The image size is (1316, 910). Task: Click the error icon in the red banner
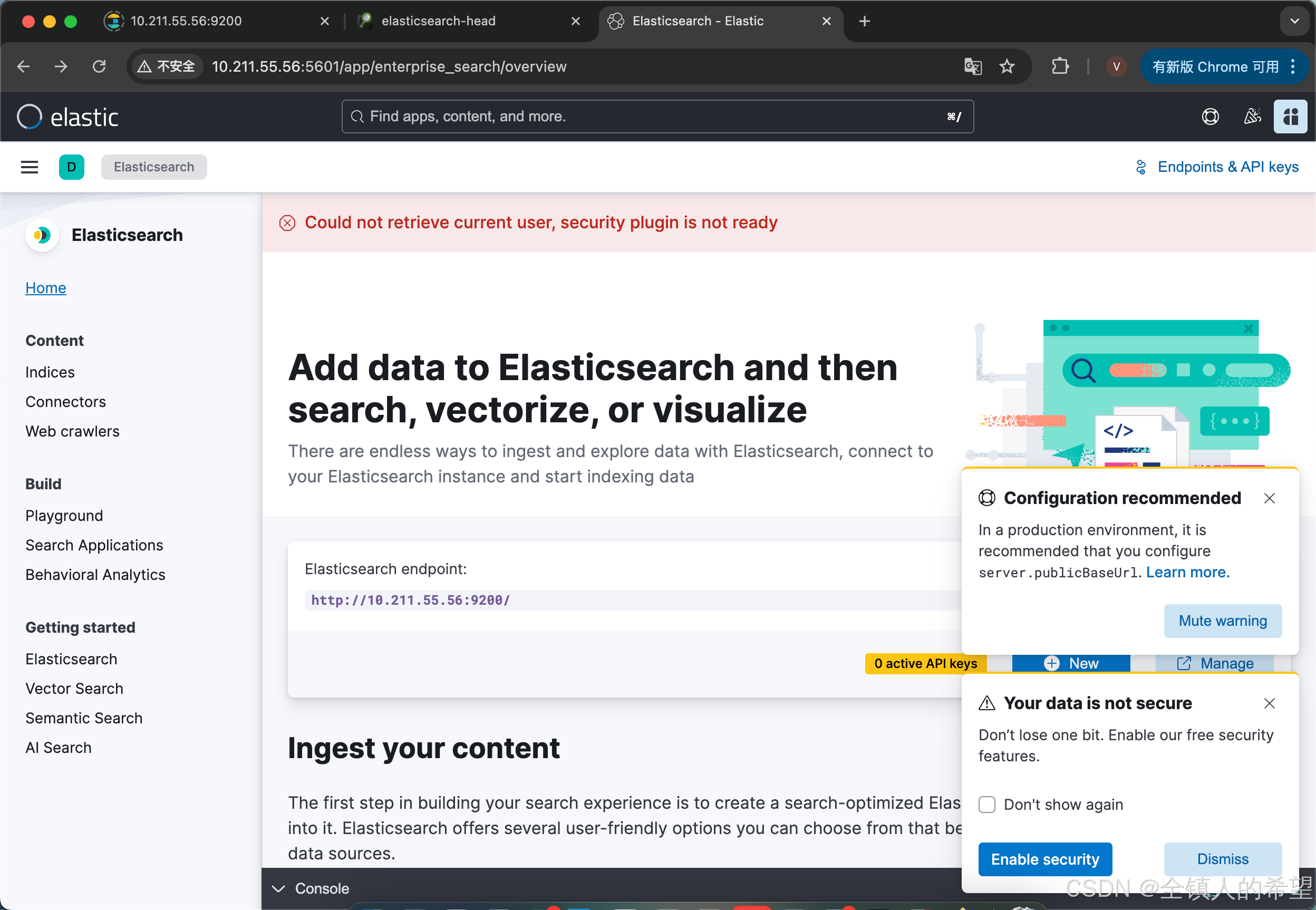coord(287,223)
